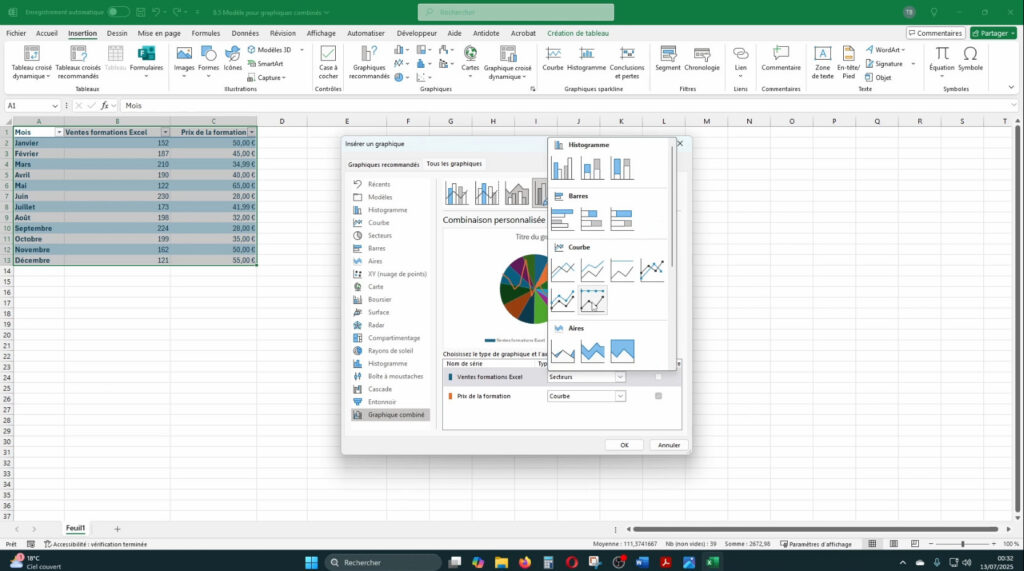Switch to Graphiques recommandés tab
The width and height of the screenshot is (1024, 571).
click(x=383, y=164)
